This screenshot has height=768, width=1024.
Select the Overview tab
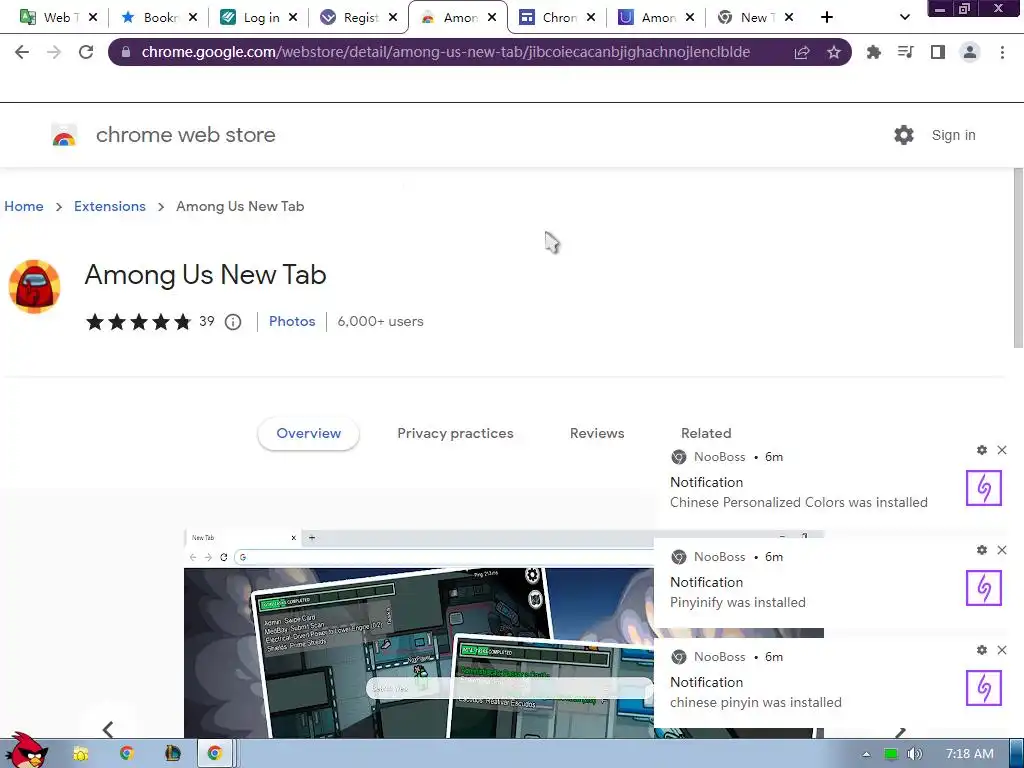pos(308,434)
